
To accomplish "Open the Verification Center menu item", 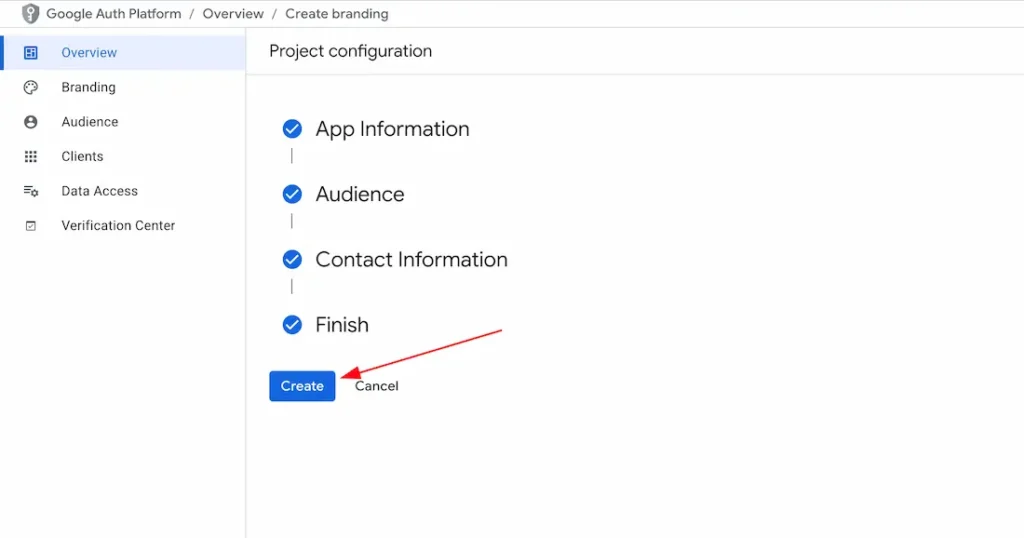I will tap(118, 226).
